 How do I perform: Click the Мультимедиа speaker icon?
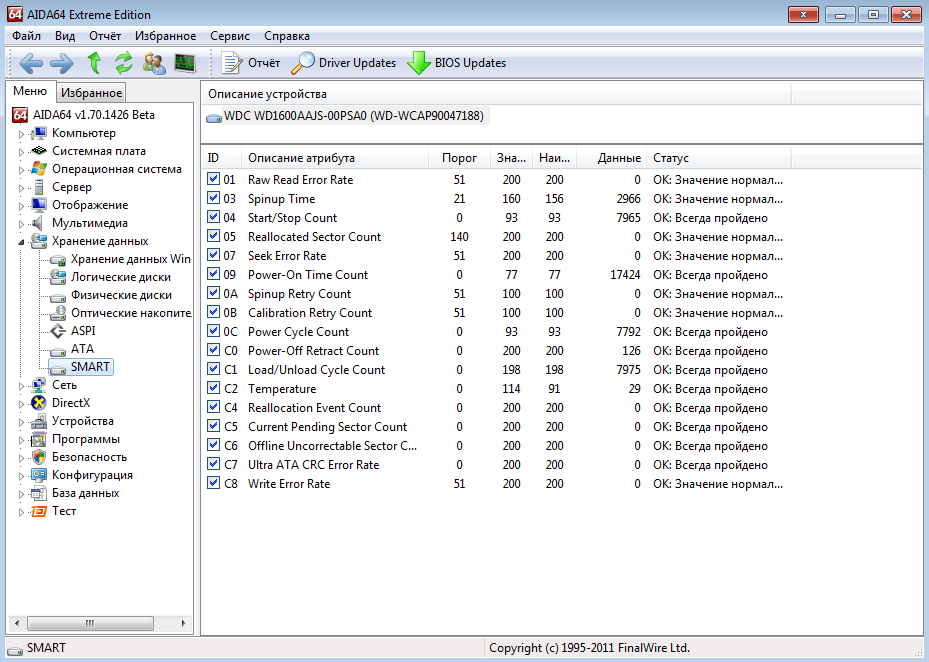38,223
